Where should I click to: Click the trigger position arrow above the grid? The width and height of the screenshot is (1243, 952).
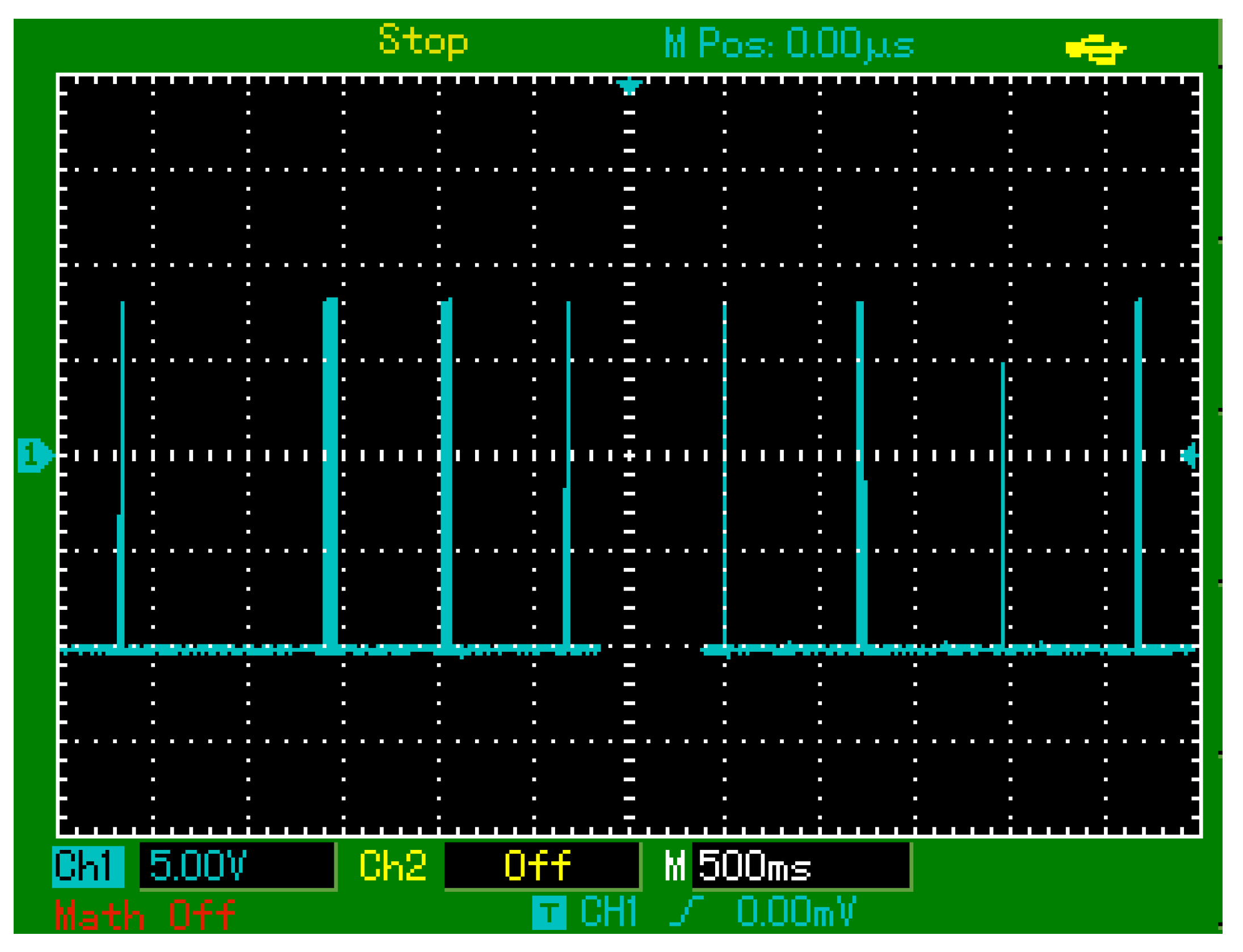(628, 85)
